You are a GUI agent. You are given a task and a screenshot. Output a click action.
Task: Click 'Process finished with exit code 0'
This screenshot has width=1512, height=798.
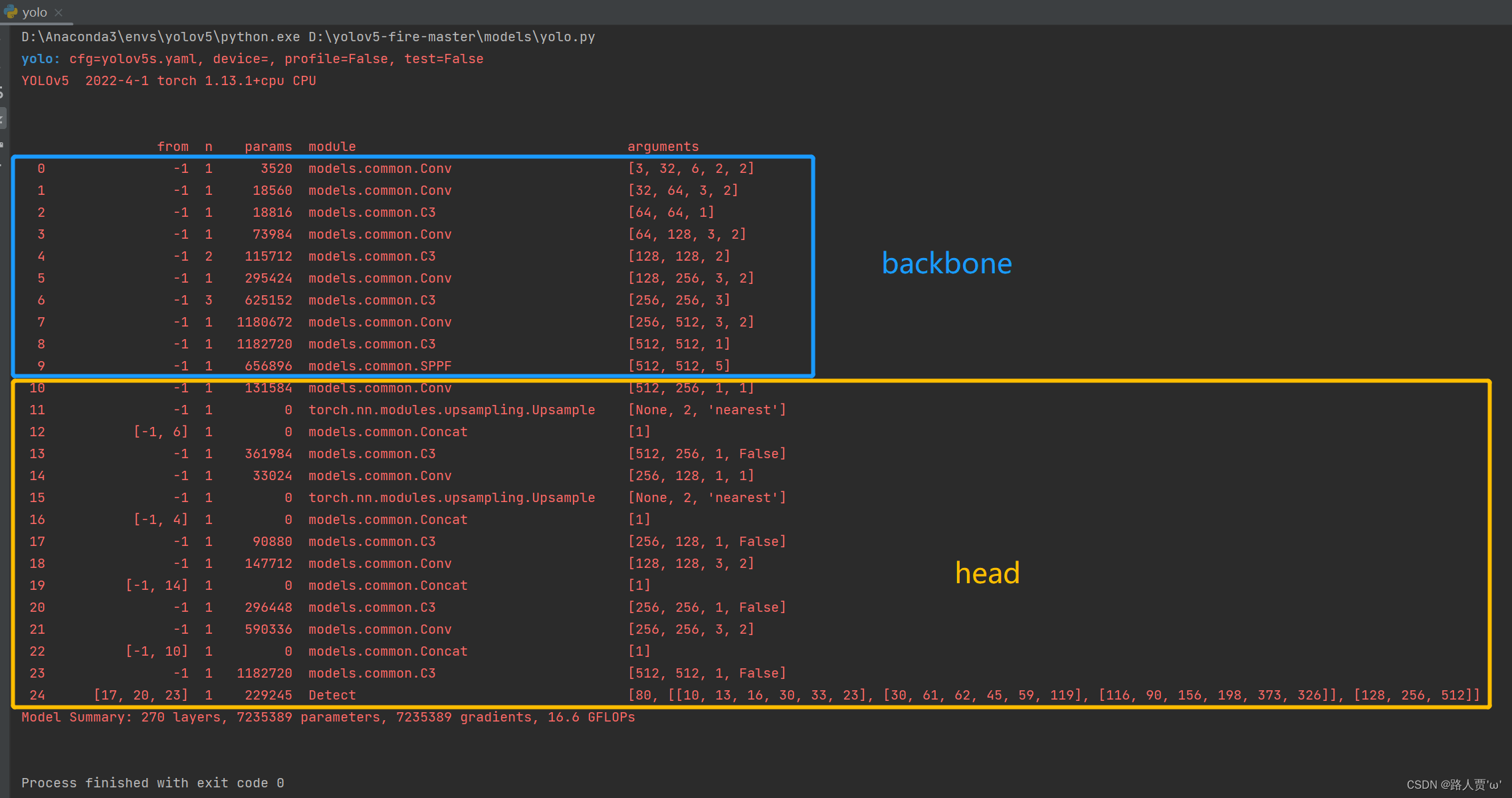coord(152,783)
